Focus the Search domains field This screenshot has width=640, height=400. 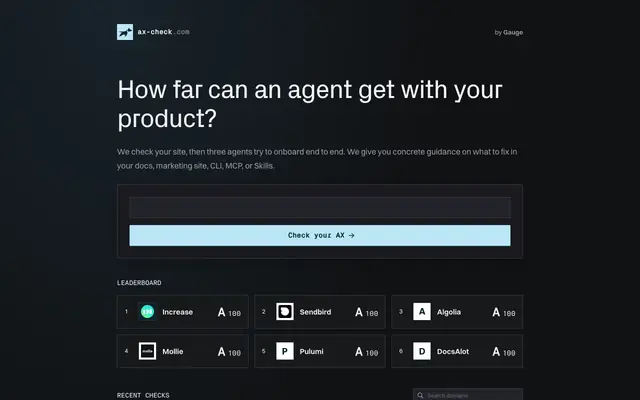(x=468, y=395)
